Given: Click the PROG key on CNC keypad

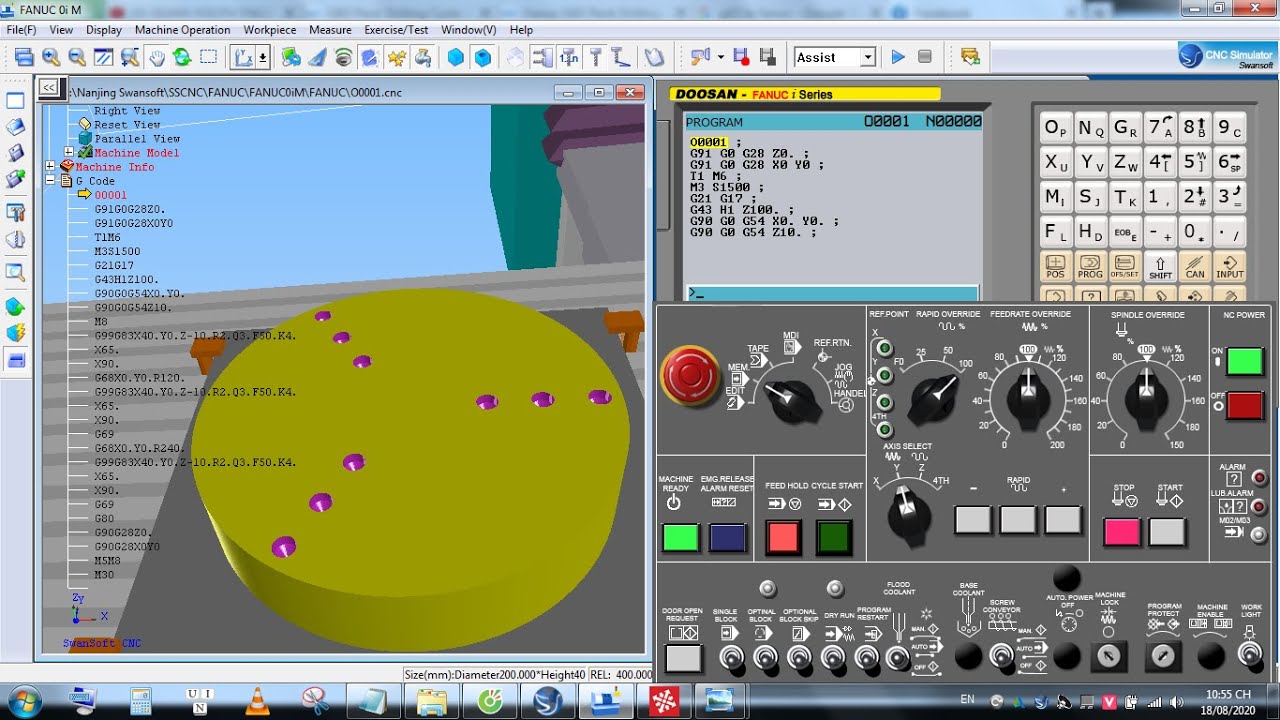Looking at the screenshot, I should (1090, 267).
